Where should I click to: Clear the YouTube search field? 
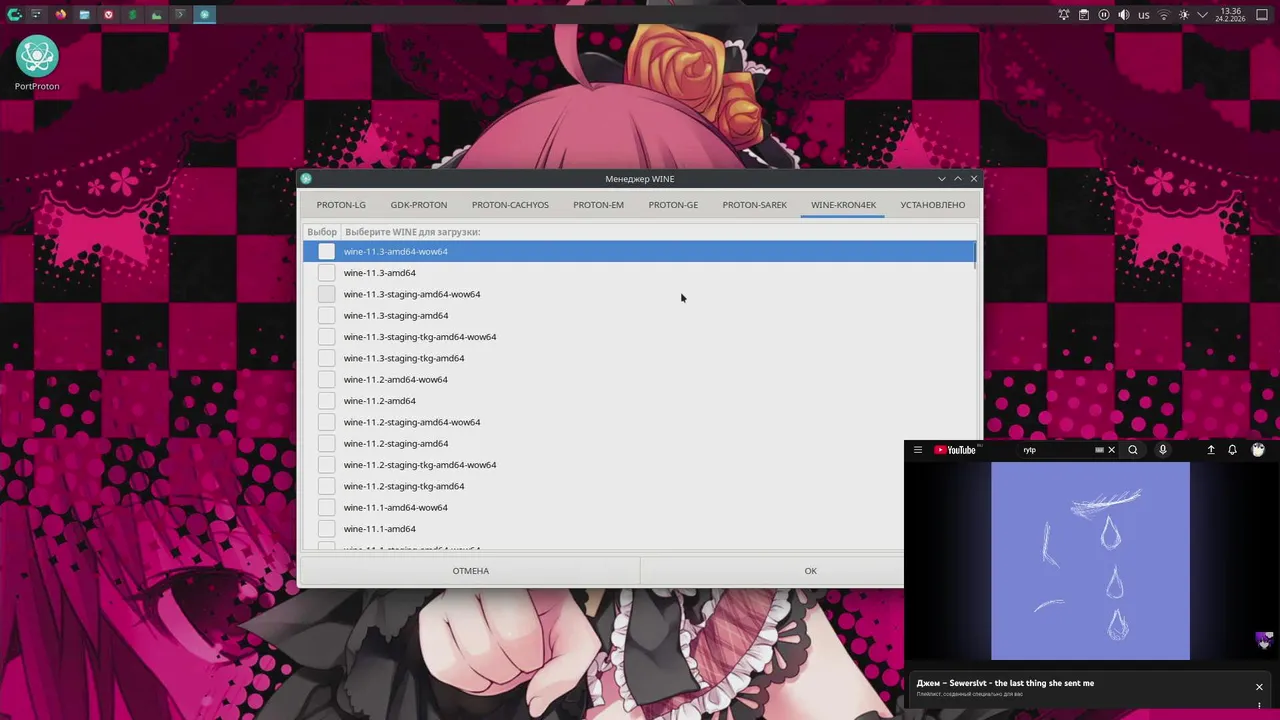click(1111, 450)
